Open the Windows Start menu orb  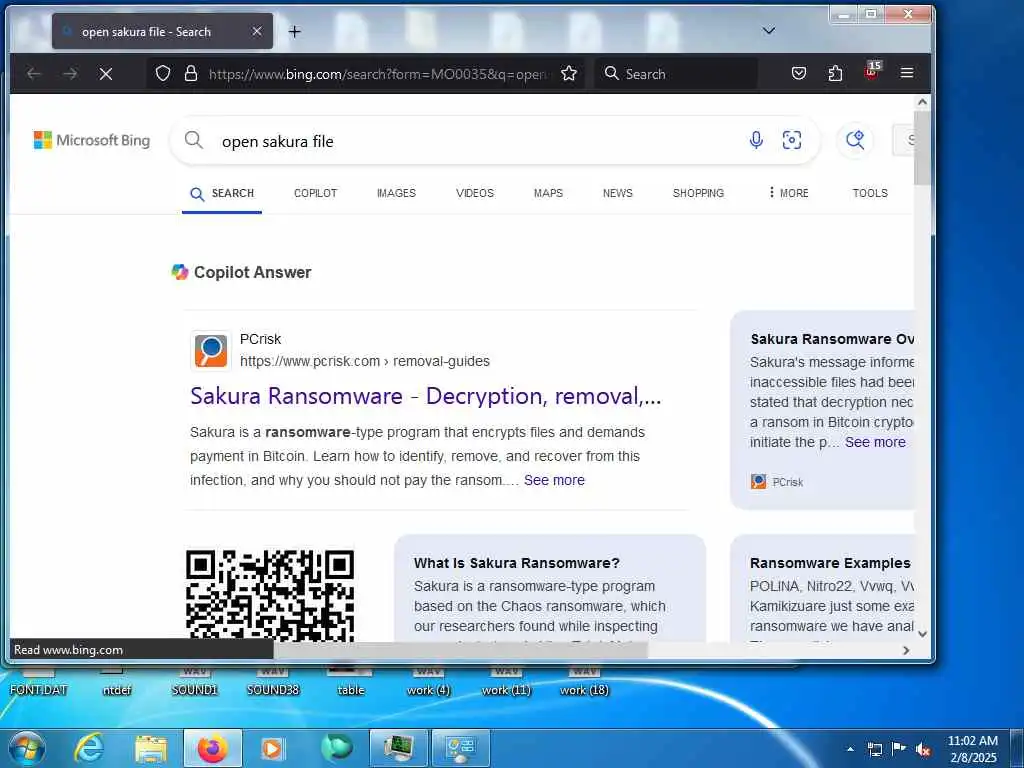click(x=26, y=748)
